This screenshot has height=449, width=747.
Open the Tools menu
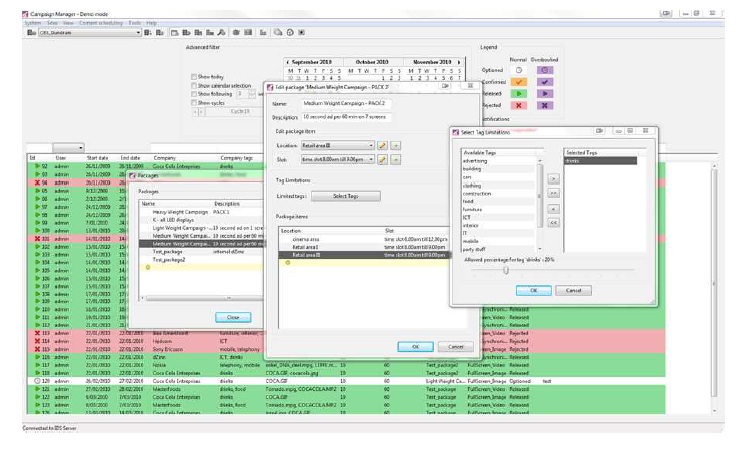133,22
